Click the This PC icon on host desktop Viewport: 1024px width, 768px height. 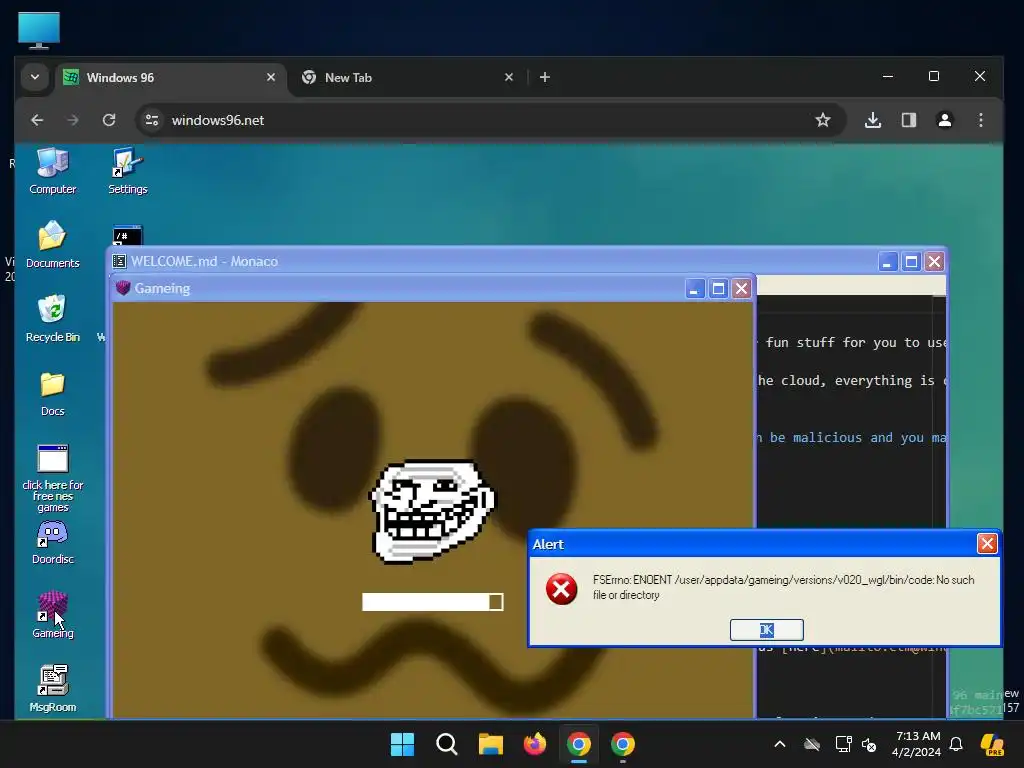39,30
